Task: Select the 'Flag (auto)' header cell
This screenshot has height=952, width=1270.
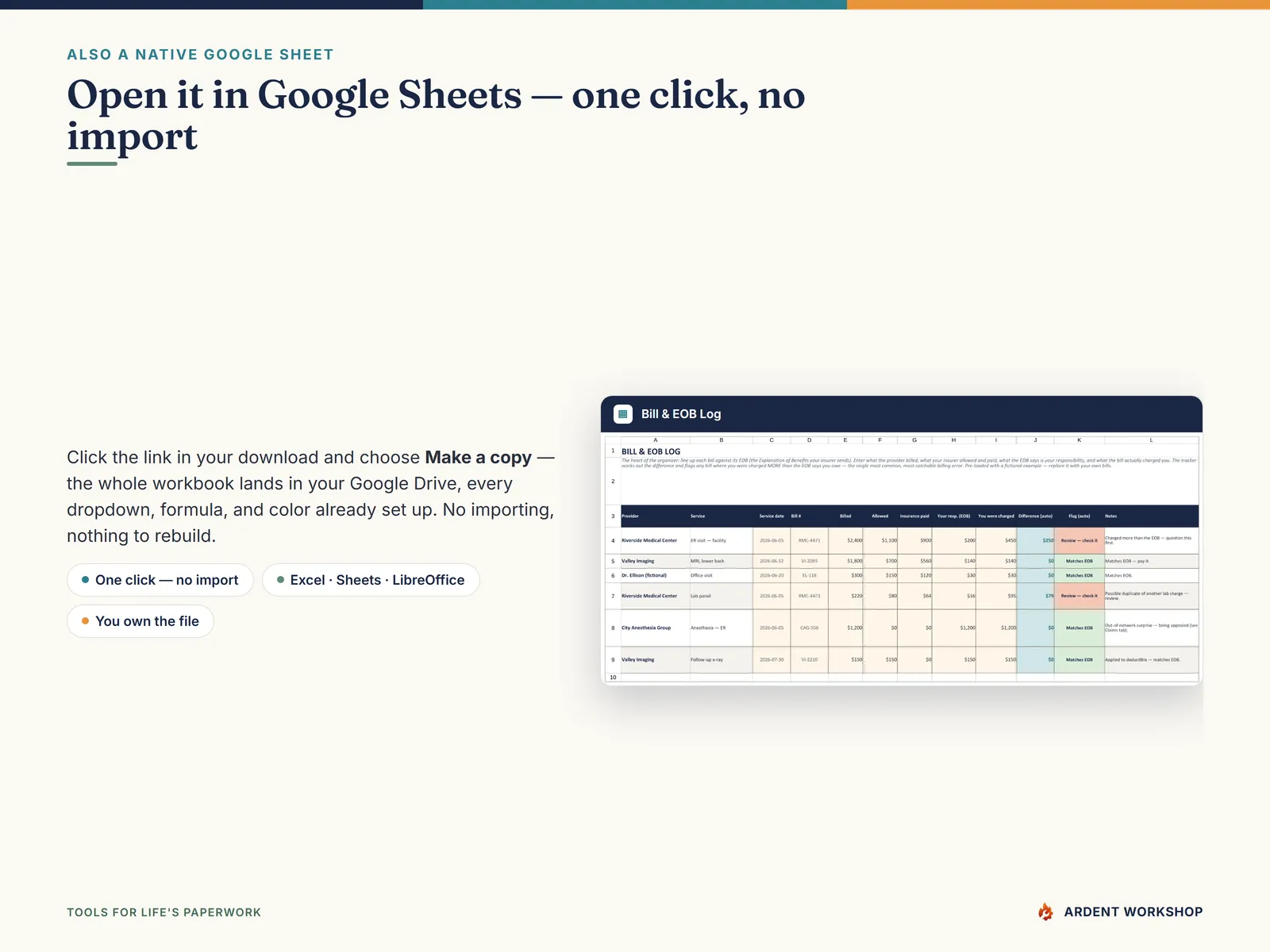Action: click(x=1079, y=516)
